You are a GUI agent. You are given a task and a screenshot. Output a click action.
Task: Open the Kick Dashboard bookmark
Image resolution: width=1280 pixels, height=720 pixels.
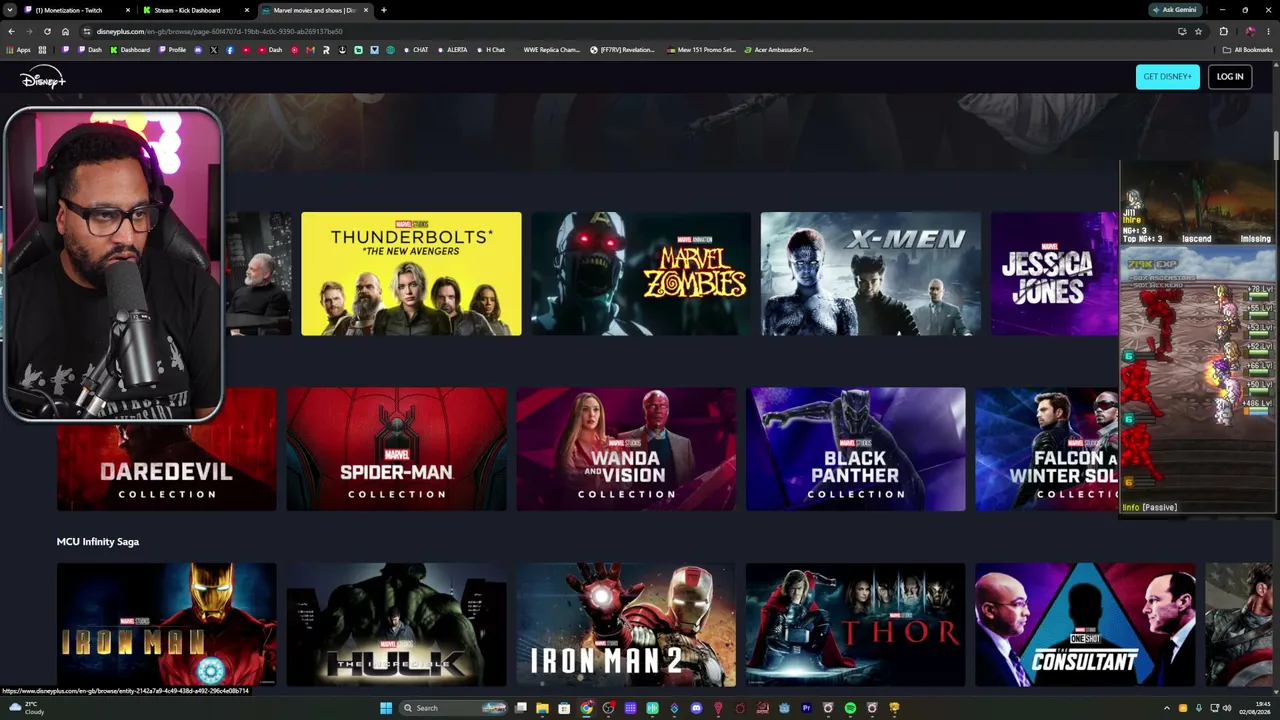130,50
